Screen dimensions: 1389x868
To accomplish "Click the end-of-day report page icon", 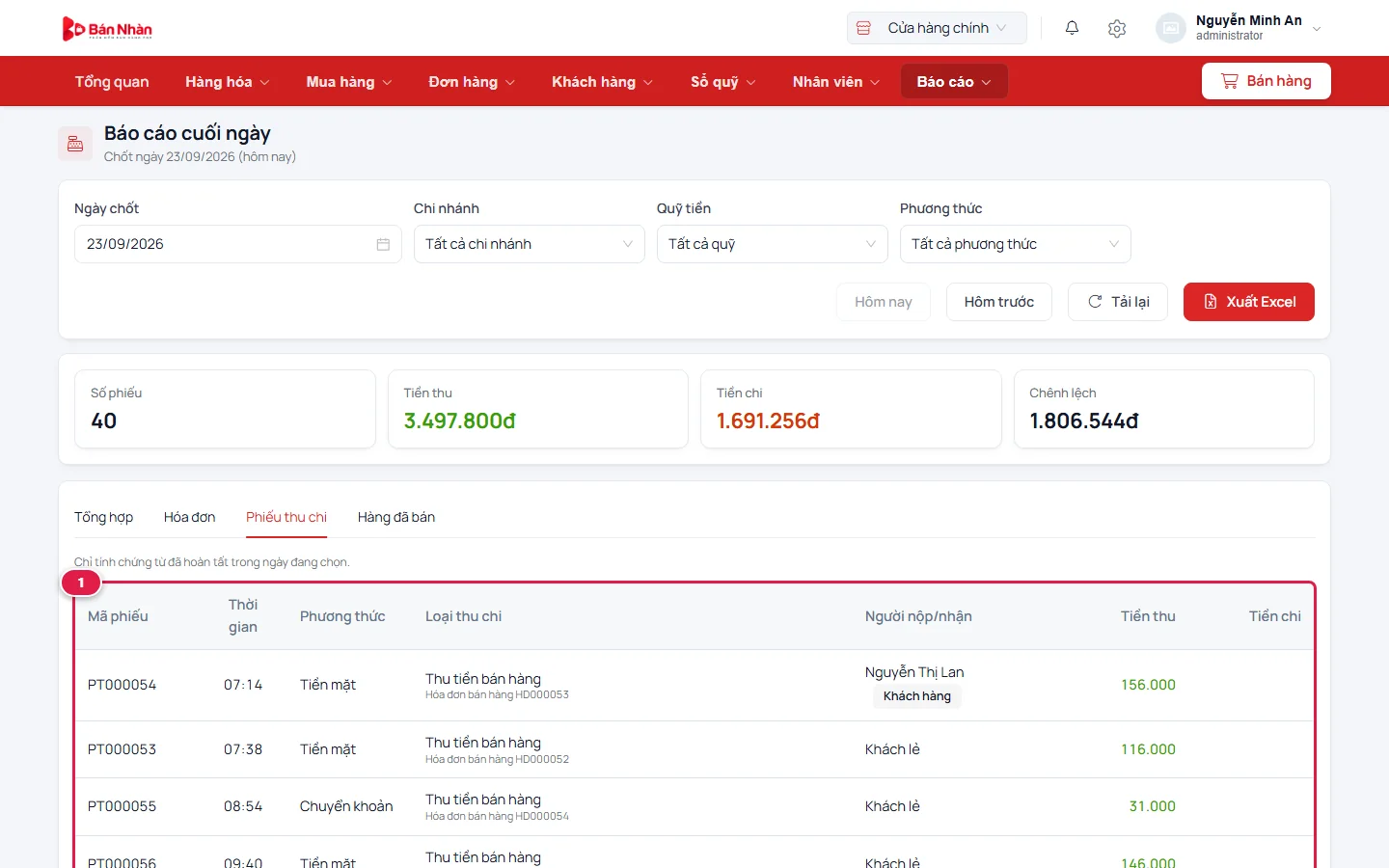I will pyautogui.click(x=75, y=144).
